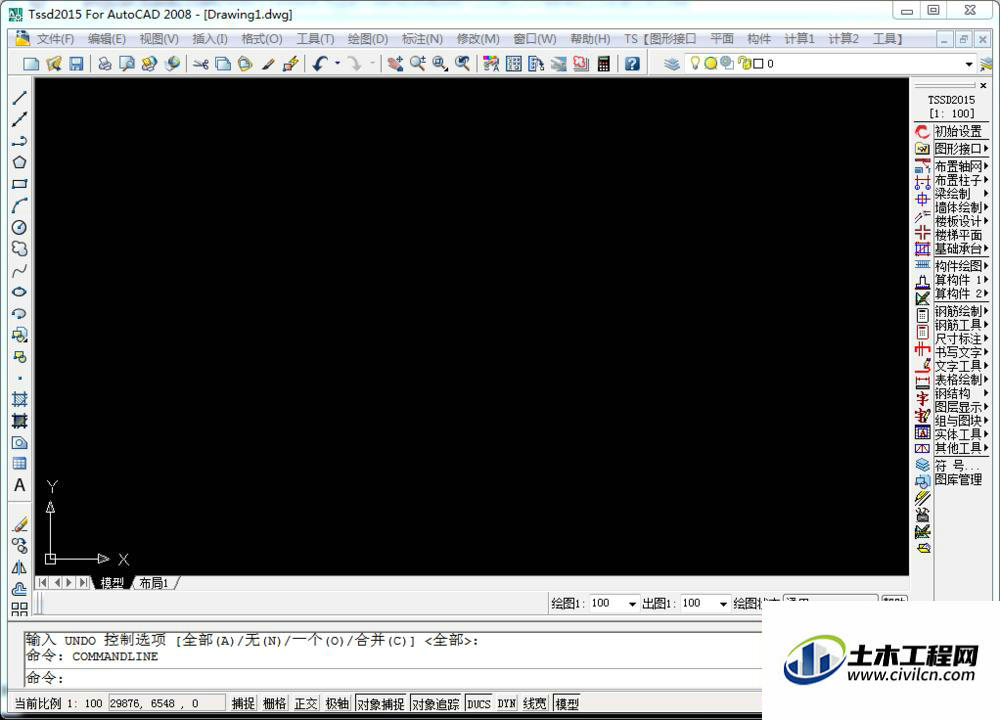The image size is (1000, 720).
Task: Click the 命令: command line input
Action: pyautogui.click(x=393, y=677)
